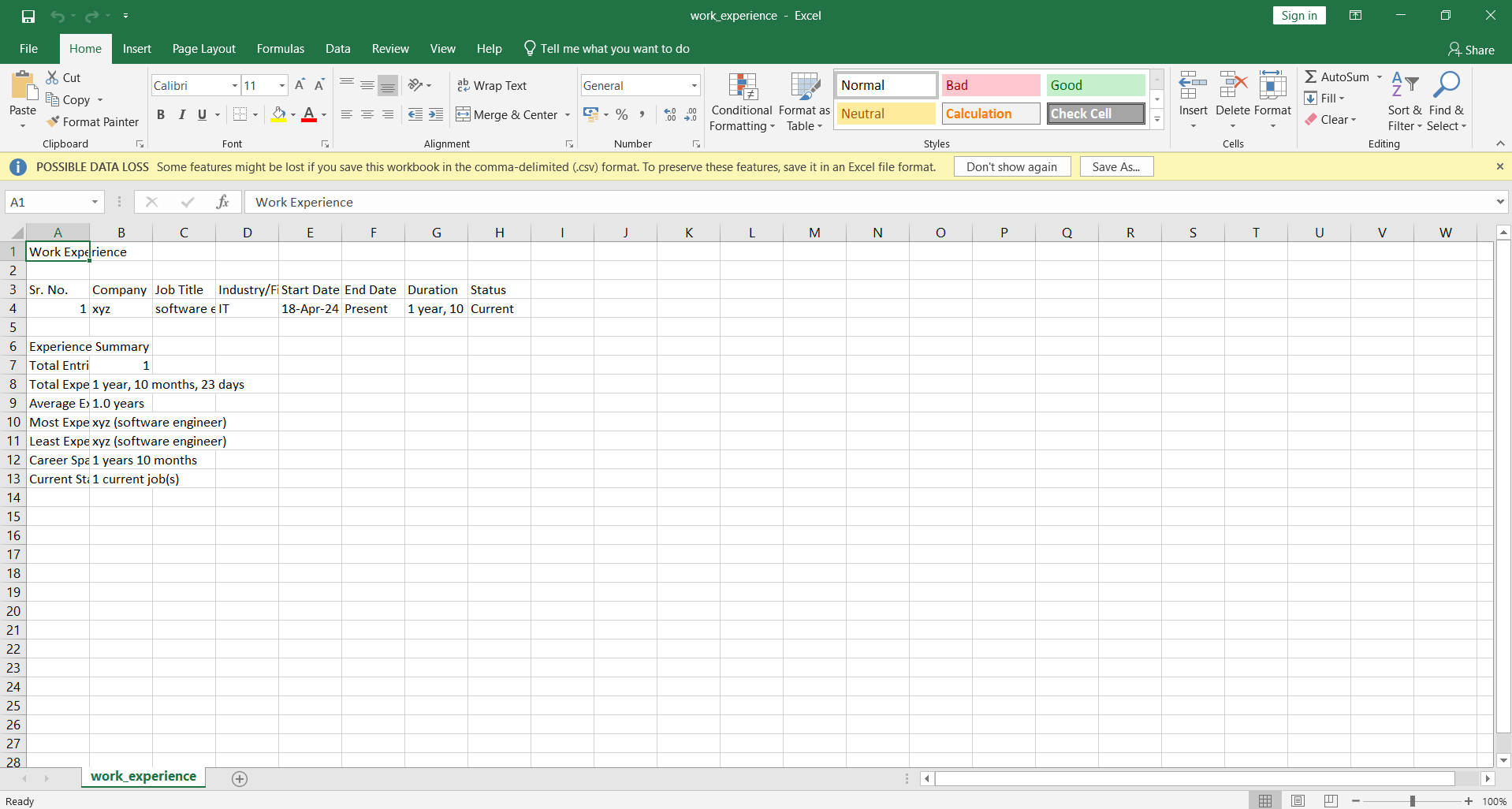Select Bottom Align icon
This screenshot has height=809, width=1512.
tap(388, 85)
